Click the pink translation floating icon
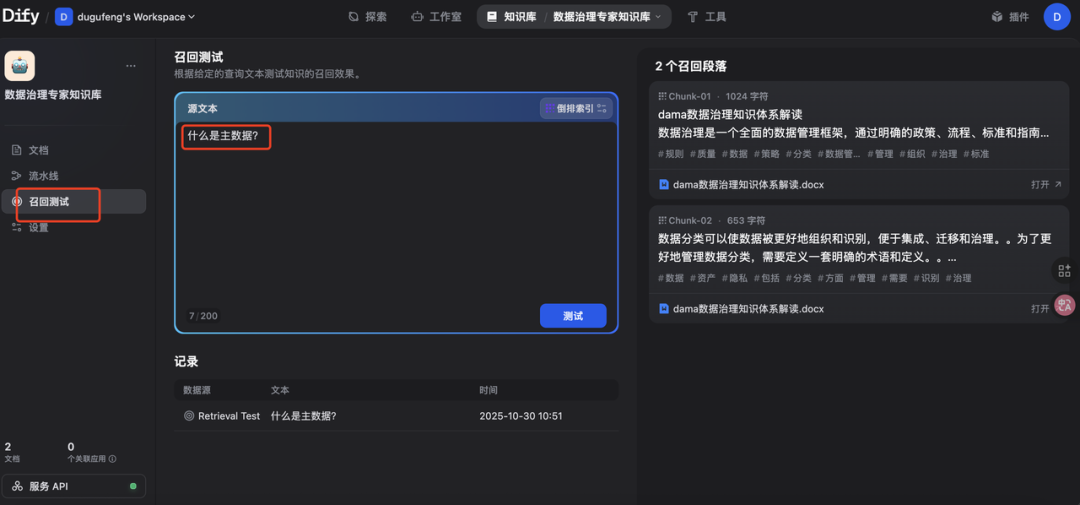Image resolution: width=1080 pixels, height=505 pixels. pyautogui.click(x=1065, y=305)
